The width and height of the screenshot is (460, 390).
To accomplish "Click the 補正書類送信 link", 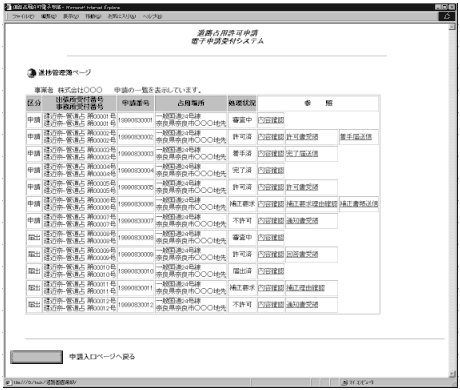I will (x=359, y=204).
